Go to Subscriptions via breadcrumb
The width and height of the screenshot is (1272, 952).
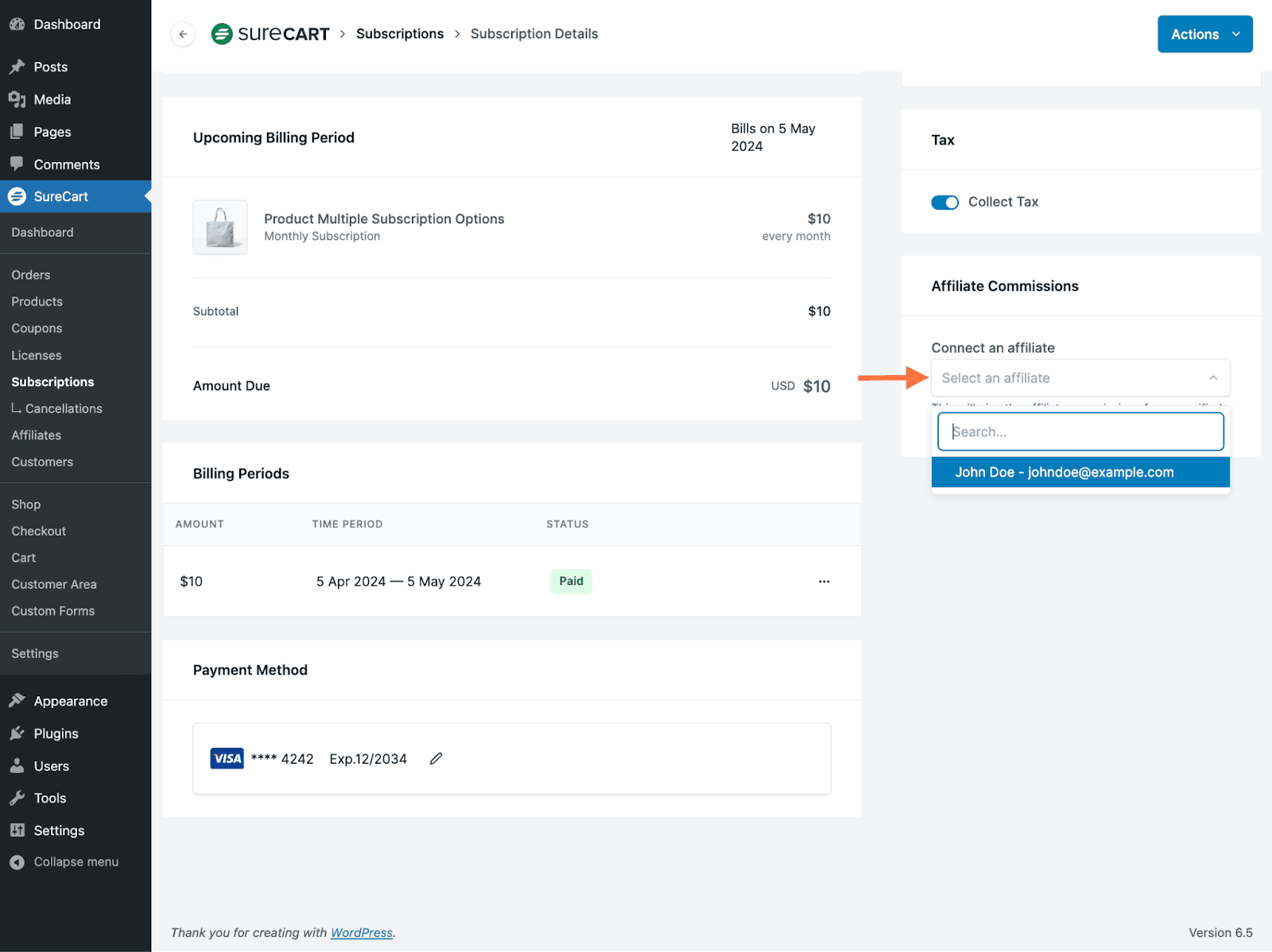tap(400, 33)
